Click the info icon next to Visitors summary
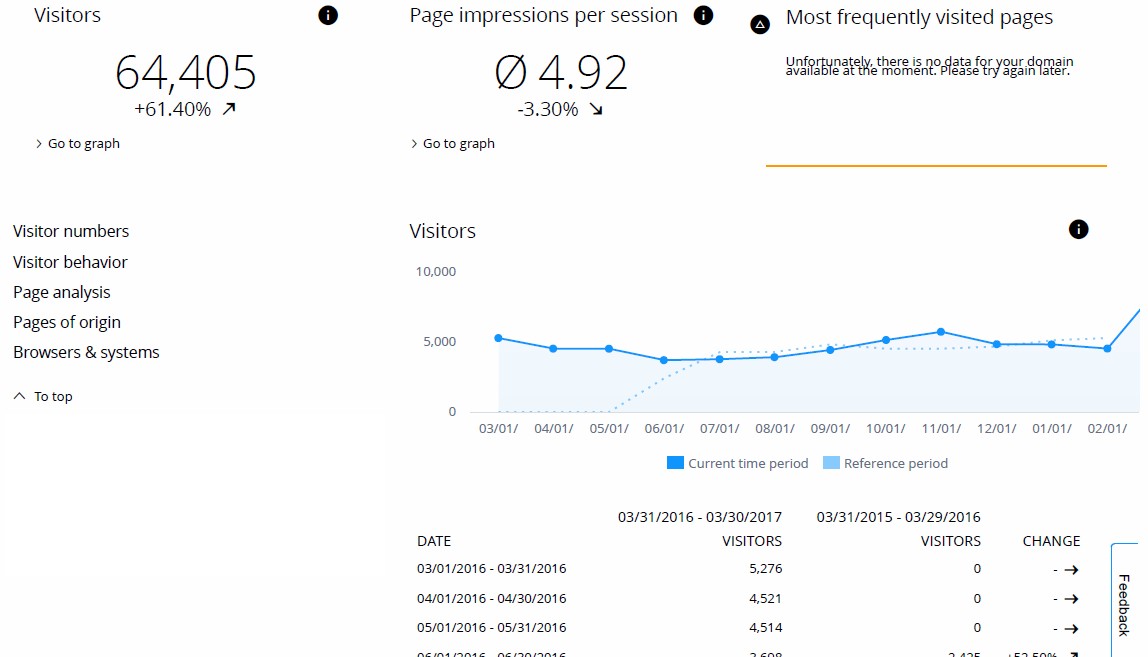 point(328,15)
